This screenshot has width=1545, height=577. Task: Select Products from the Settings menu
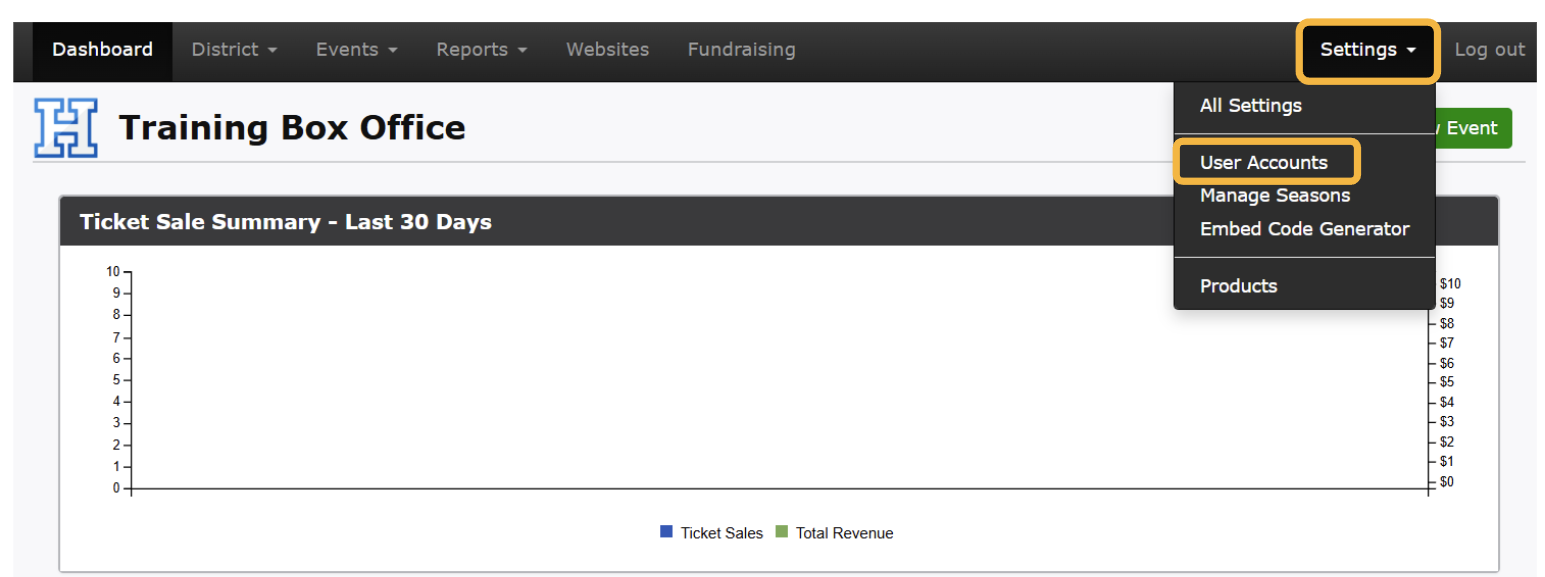coord(1238,286)
